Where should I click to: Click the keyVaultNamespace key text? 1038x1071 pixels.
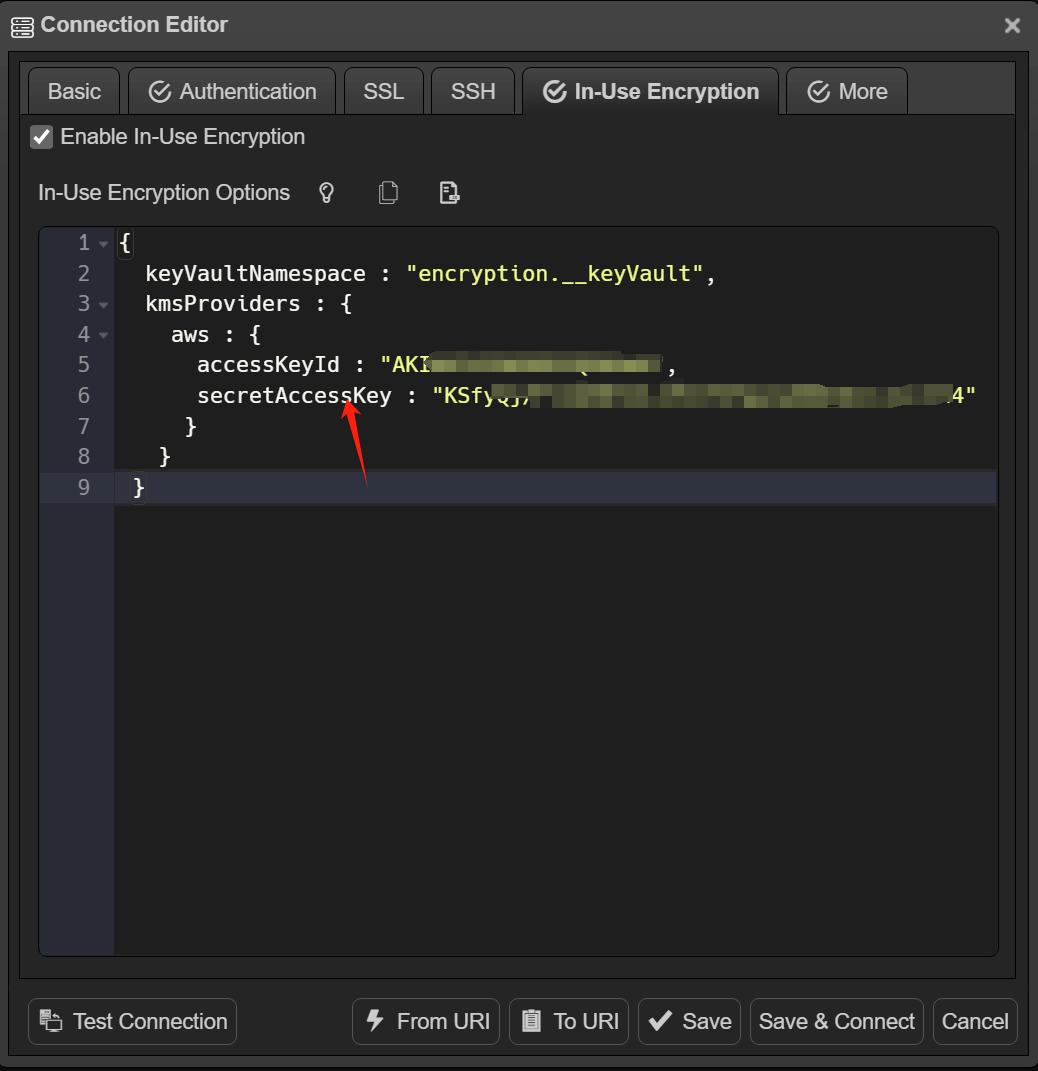(x=255, y=274)
